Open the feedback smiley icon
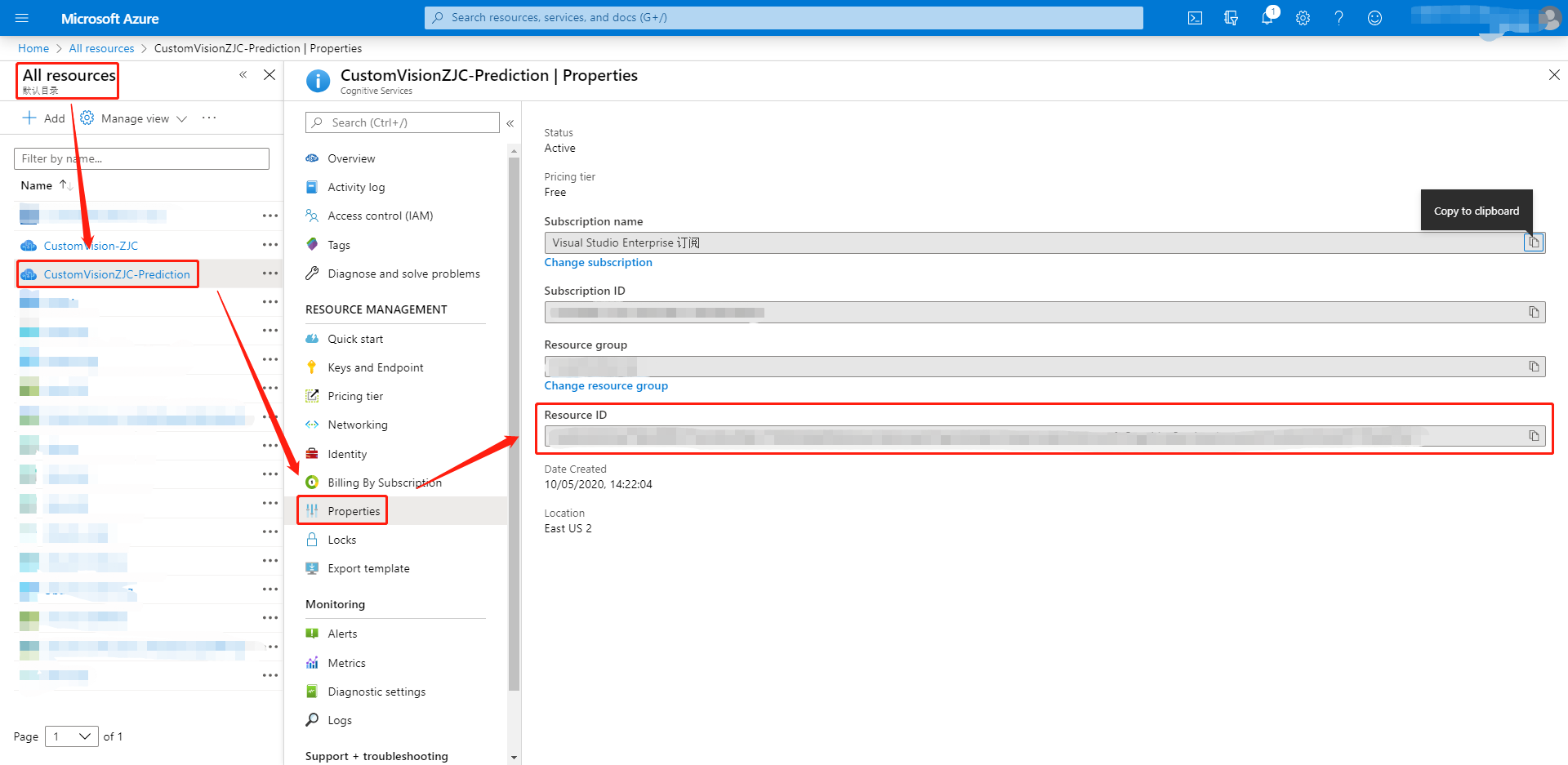Screen dimensions: 1568x765 coord(1374,18)
